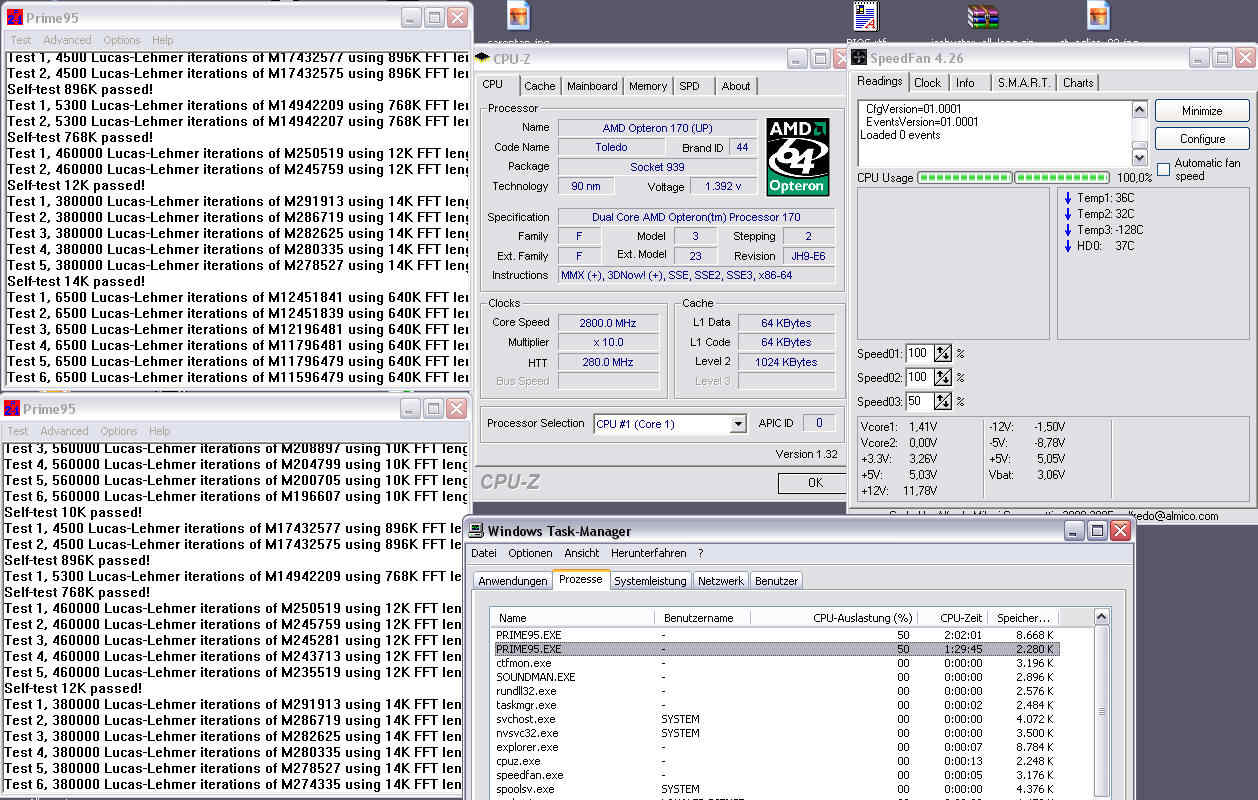Click the Speed03 value field showing 50
1258x800 pixels.
tap(919, 402)
